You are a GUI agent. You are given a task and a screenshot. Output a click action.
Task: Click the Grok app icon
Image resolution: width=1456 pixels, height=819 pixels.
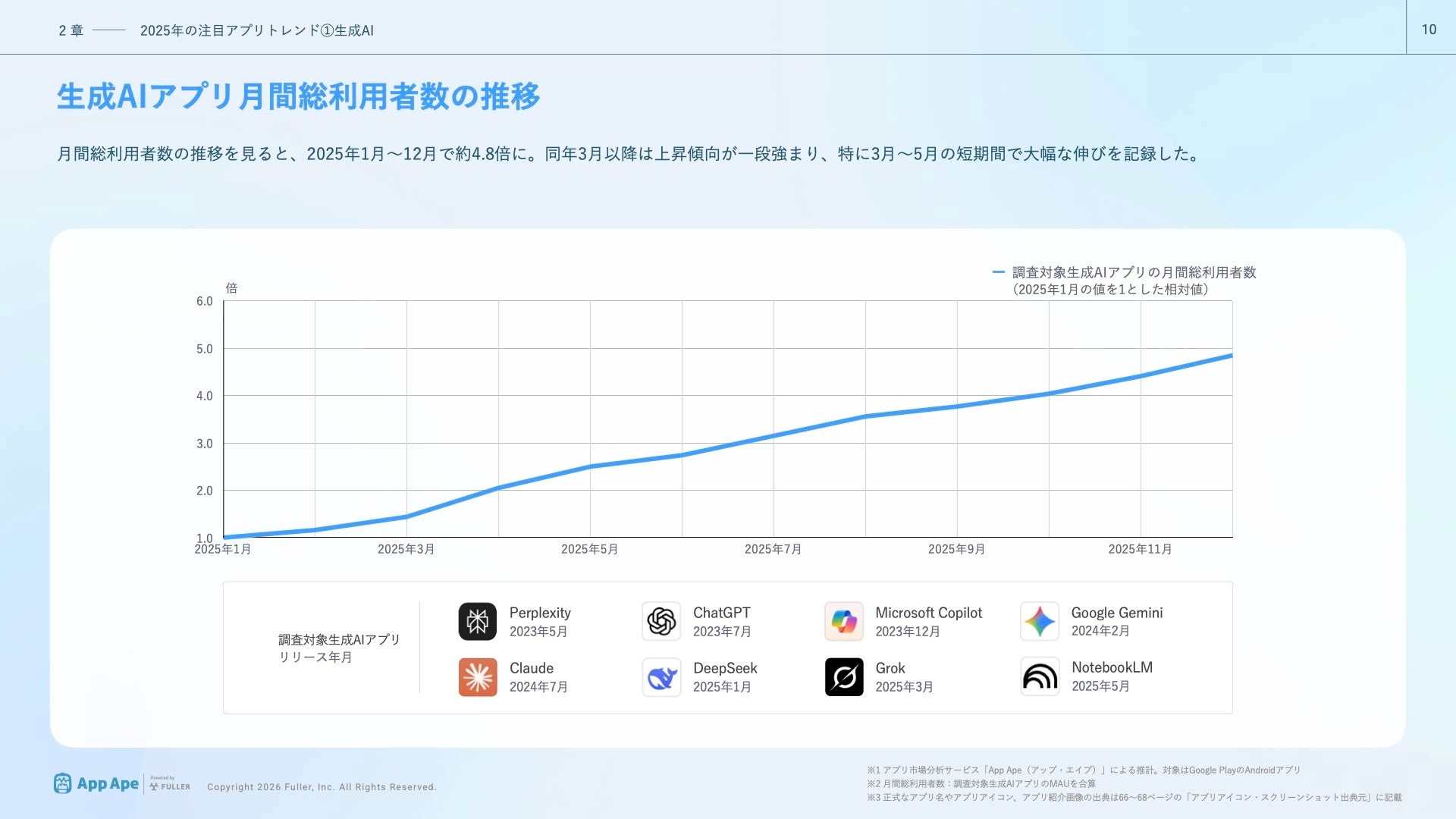(x=844, y=677)
